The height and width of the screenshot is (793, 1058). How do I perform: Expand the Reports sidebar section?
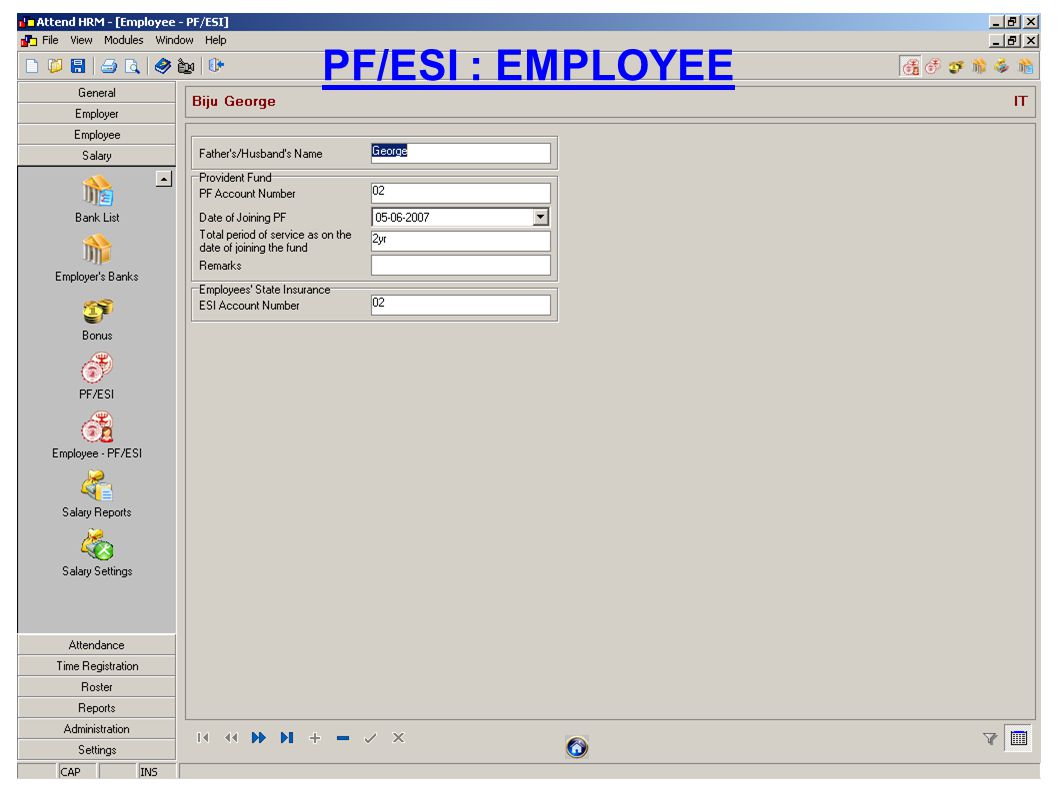click(x=96, y=707)
